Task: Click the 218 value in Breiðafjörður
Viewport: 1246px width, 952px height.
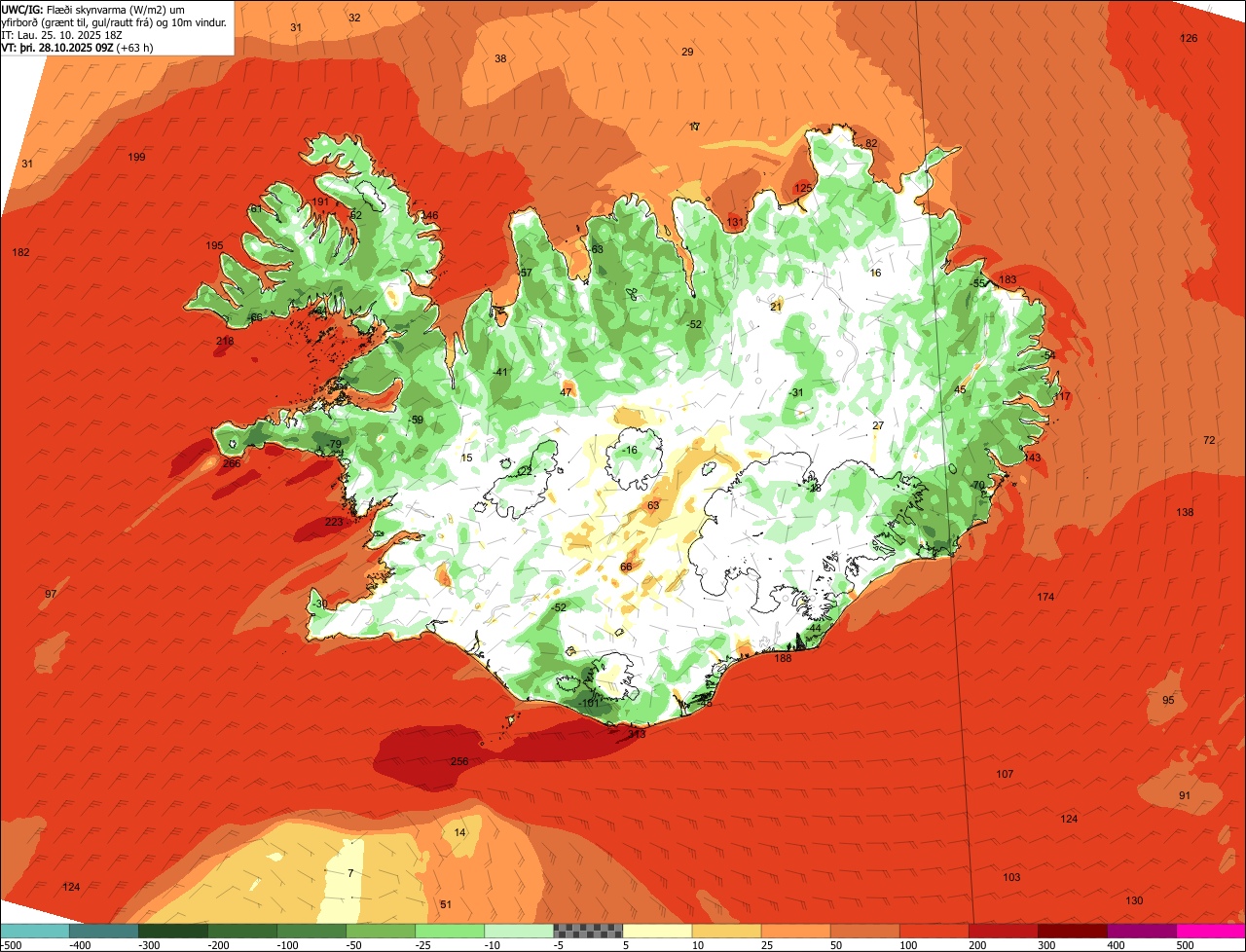Action: coord(225,341)
